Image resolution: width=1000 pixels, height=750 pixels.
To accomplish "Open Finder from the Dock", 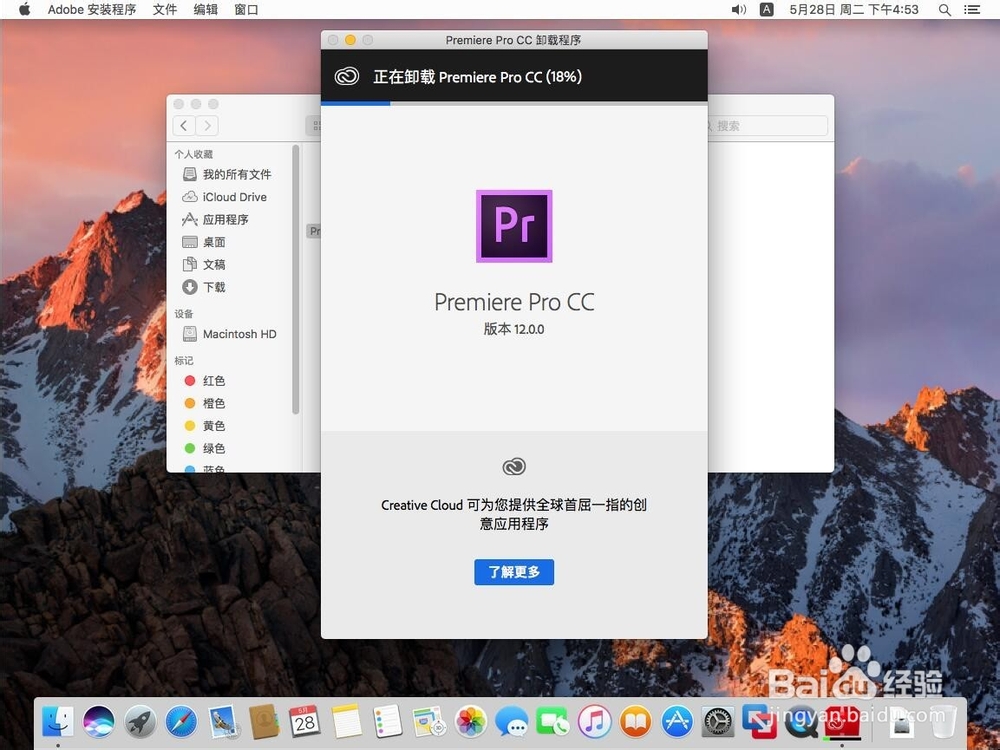I will [57, 722].
